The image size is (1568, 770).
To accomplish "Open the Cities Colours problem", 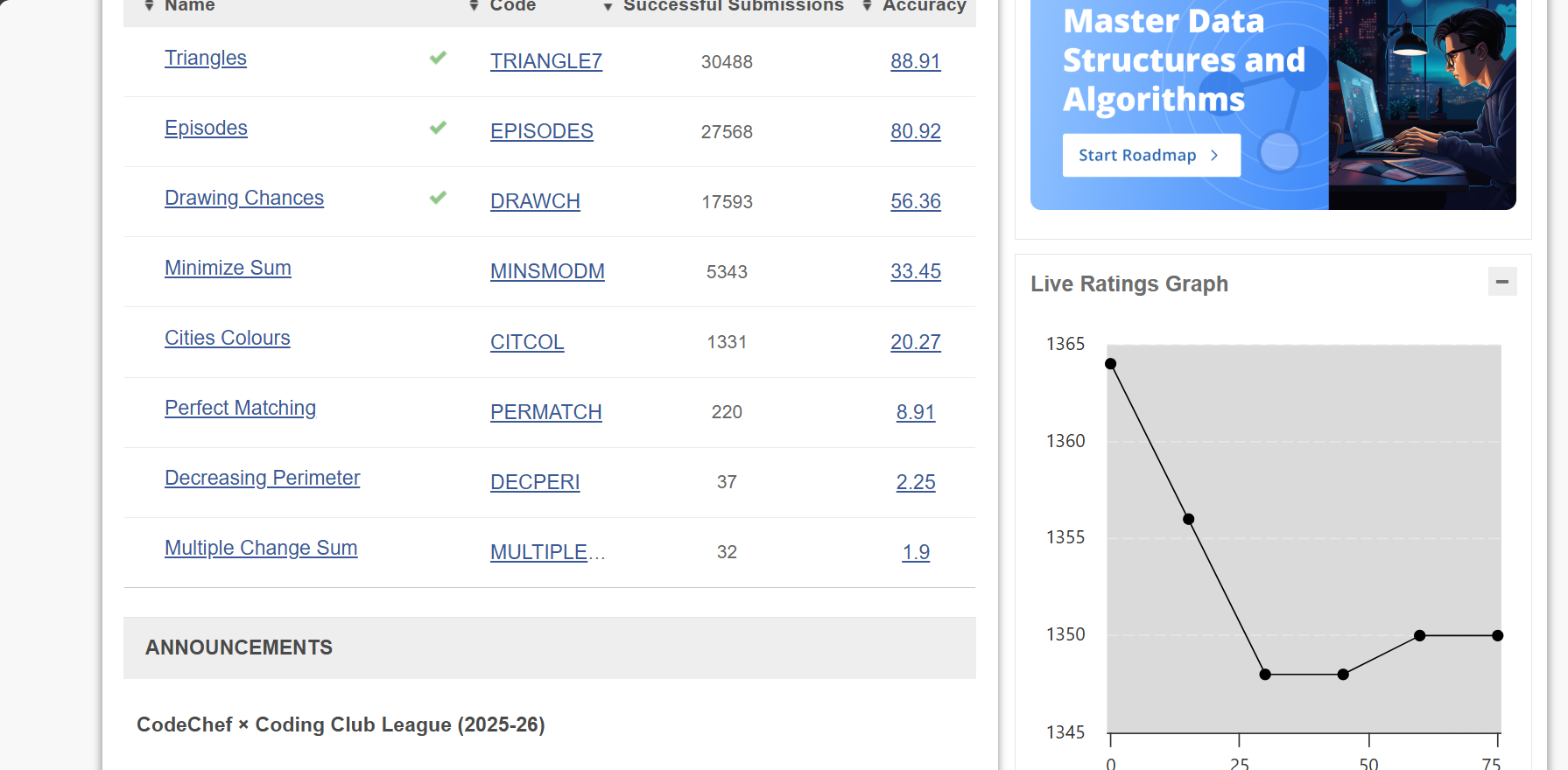I will coord(228,338).
